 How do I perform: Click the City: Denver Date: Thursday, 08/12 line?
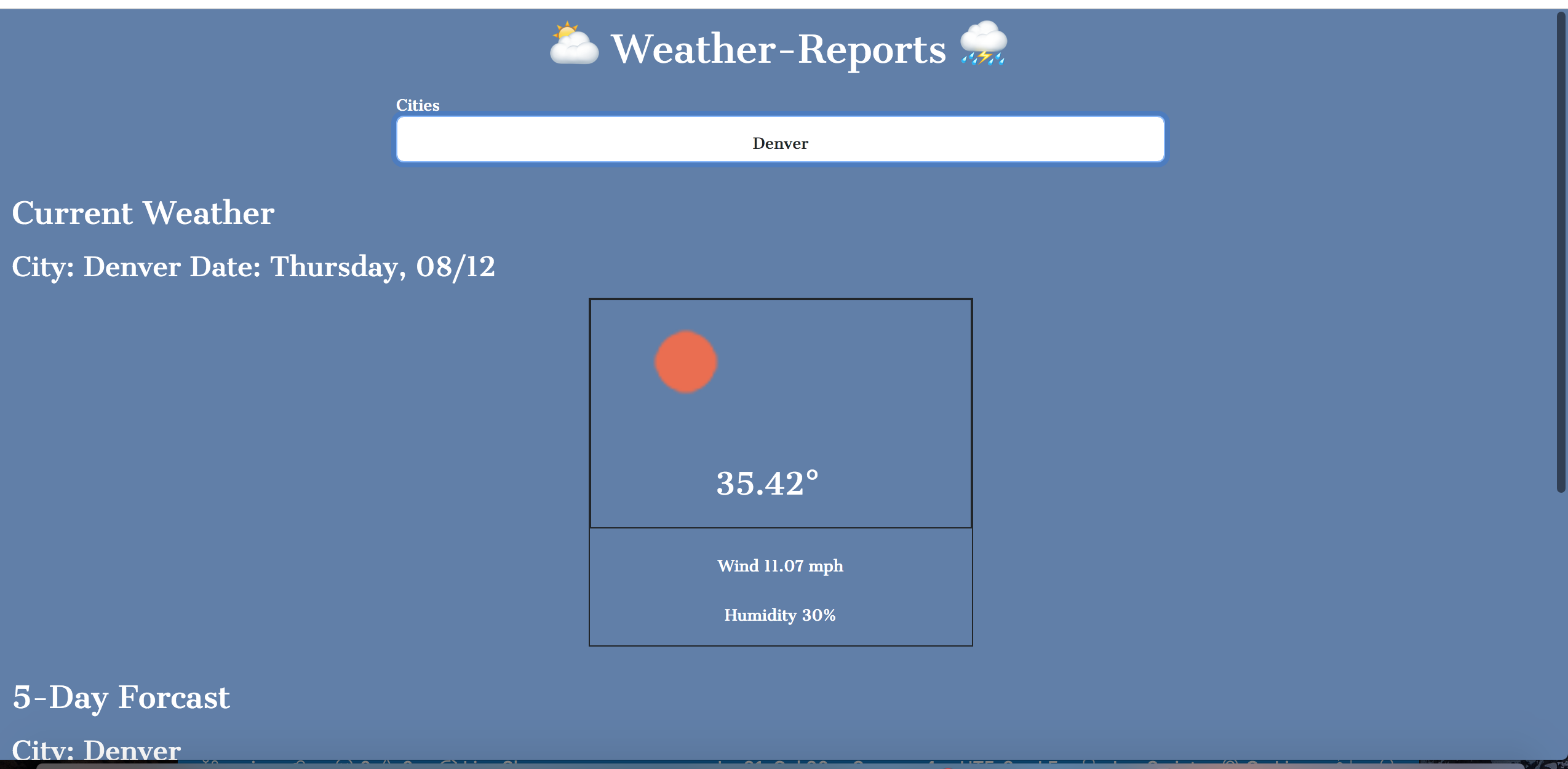(253, 267)
